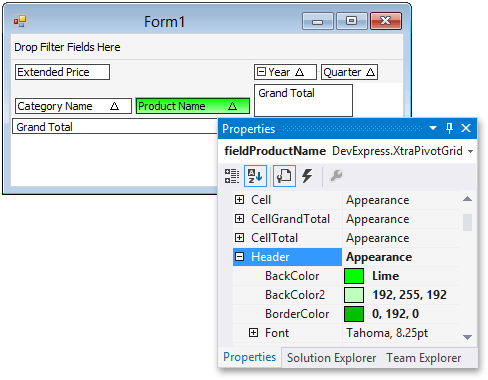Click the Properties grid scroll down arrow
This screenshot has width=488, height=380.
click(x=467, y=337)
